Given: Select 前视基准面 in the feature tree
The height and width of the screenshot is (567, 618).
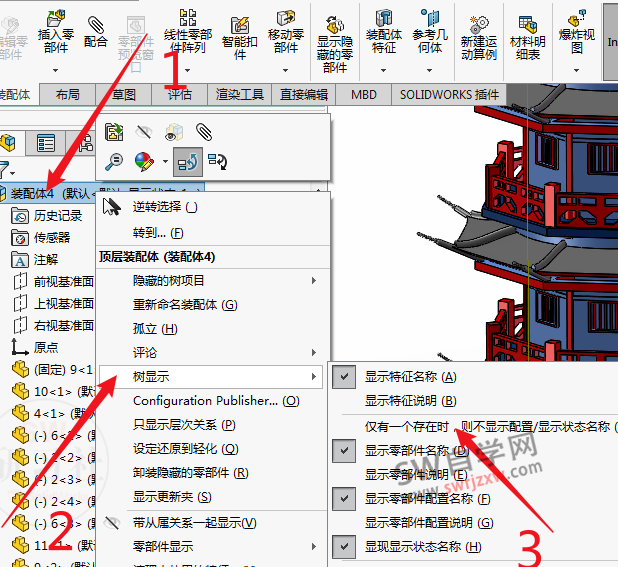Looking at the screenshot, I should point(64,281).
